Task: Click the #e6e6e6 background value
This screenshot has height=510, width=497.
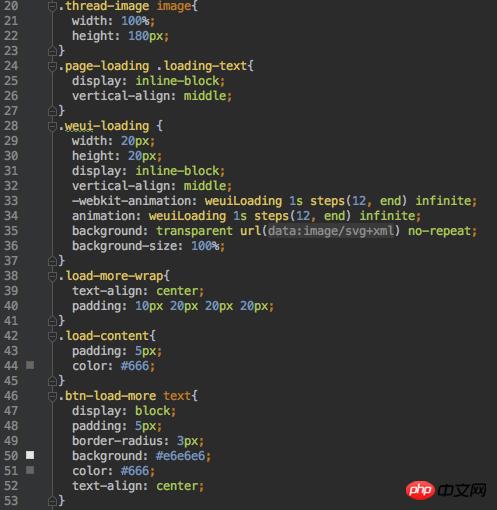Action: [x=180, y=456]
